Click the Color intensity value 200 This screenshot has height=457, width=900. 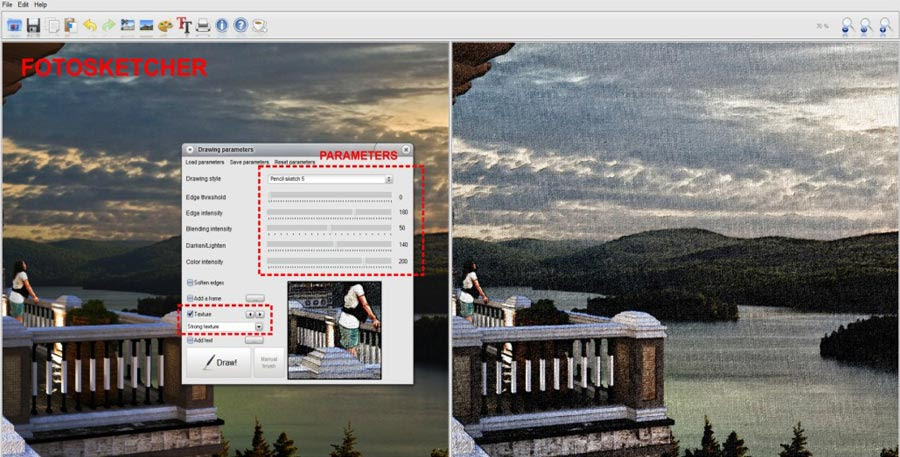pos(403,262)
